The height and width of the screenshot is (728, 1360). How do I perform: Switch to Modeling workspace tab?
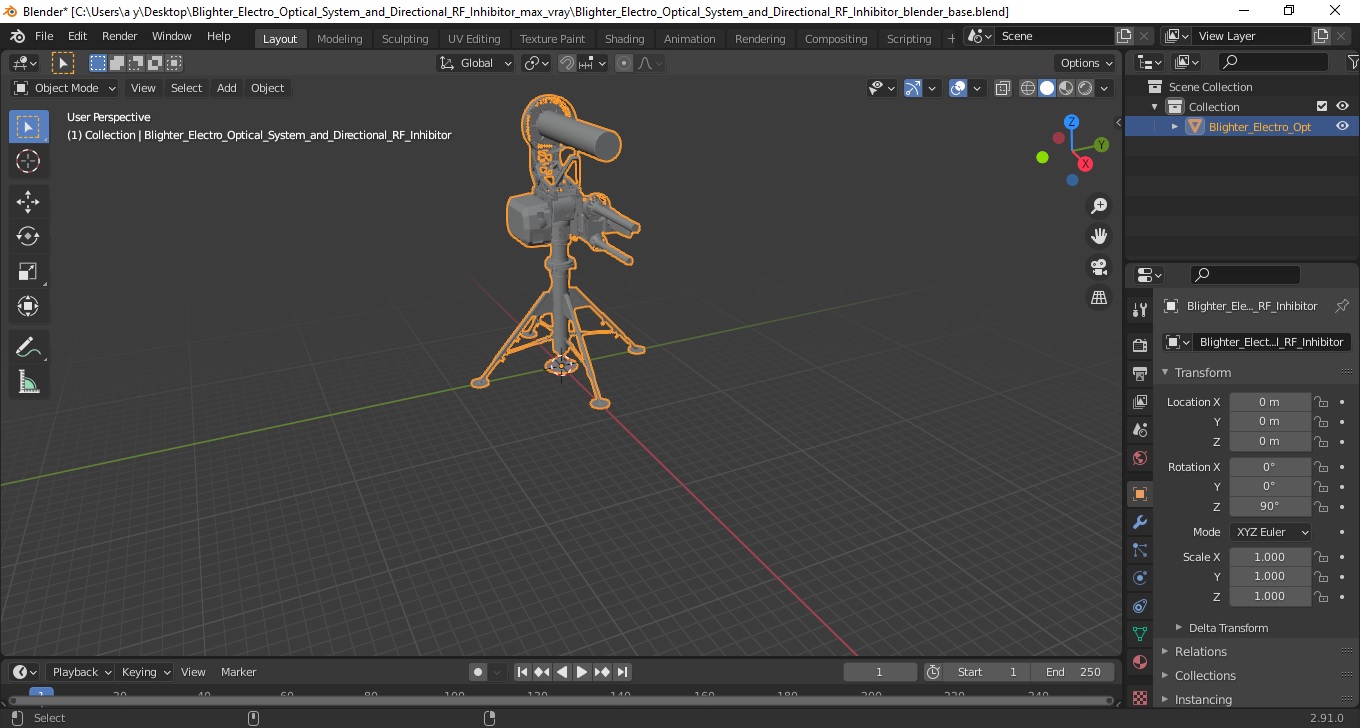pyautogui.click(x=340, y=39)
